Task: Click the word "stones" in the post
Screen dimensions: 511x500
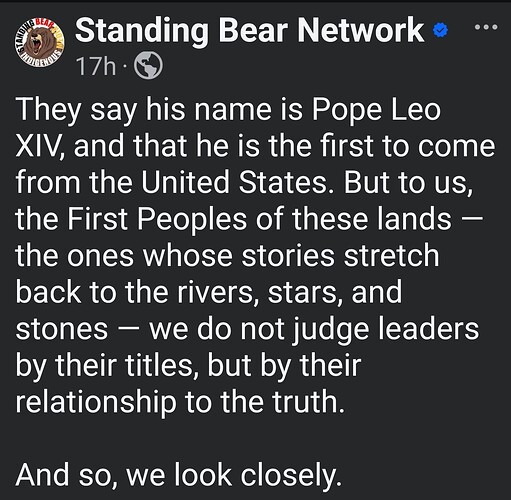Action: [62, 329]
